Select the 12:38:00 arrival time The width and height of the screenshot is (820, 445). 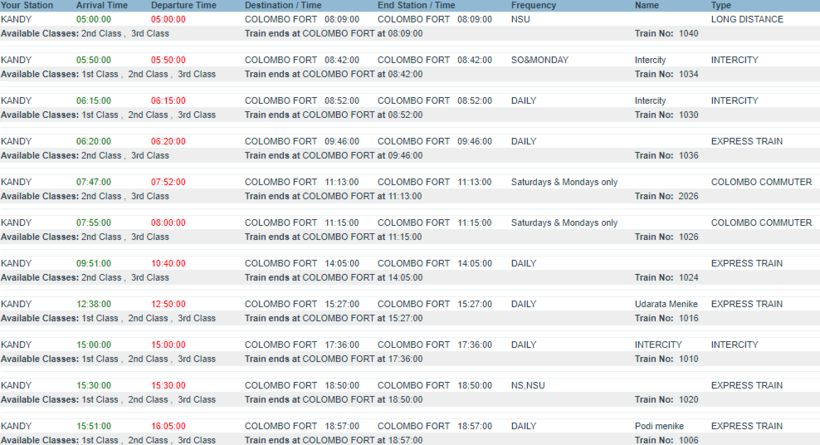94,304
